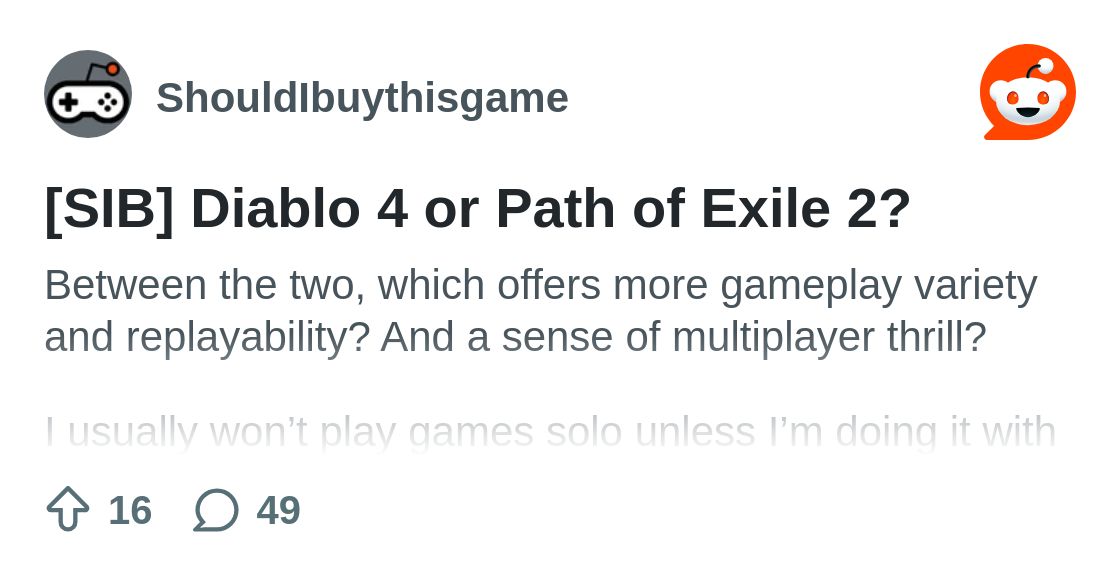
Task: Click the upvote count 16
Action: tap(130, 510)
